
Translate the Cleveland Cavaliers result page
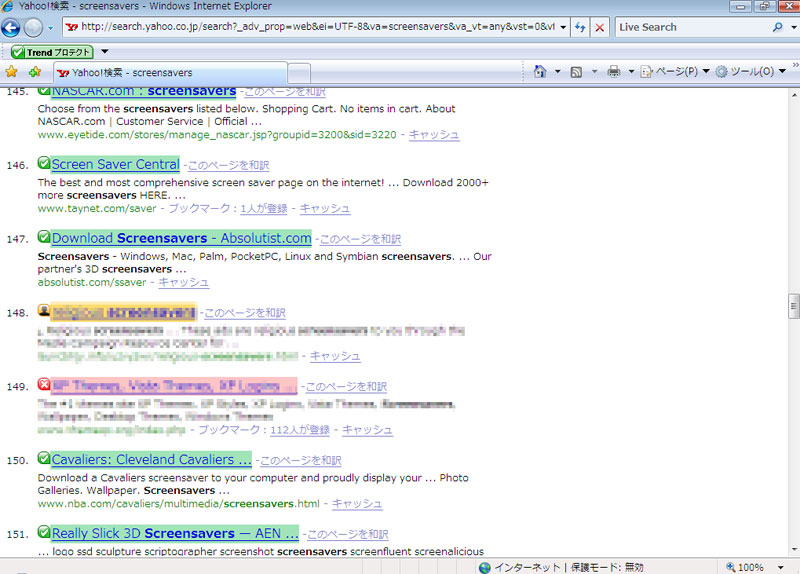301,461
